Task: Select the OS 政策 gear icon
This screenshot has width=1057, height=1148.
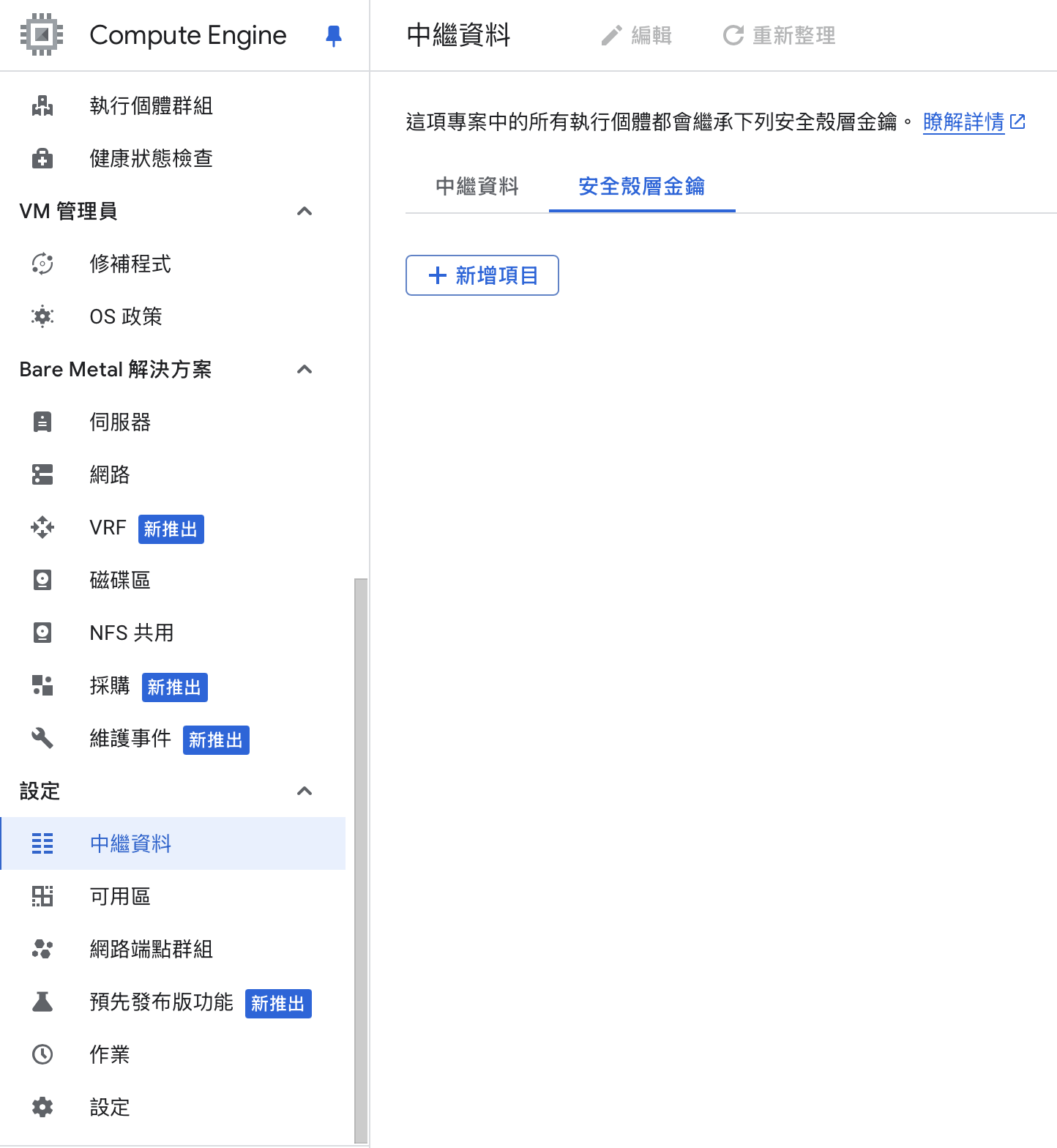Action: pyautogui.click(x=42, y=317)
